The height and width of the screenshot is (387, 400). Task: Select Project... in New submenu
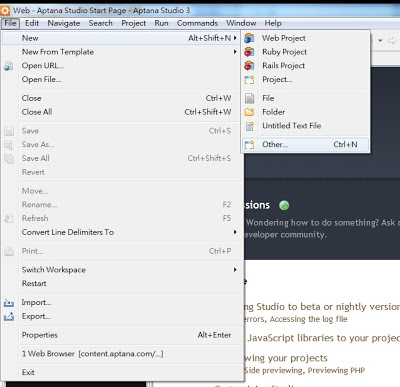pos(306,79)
